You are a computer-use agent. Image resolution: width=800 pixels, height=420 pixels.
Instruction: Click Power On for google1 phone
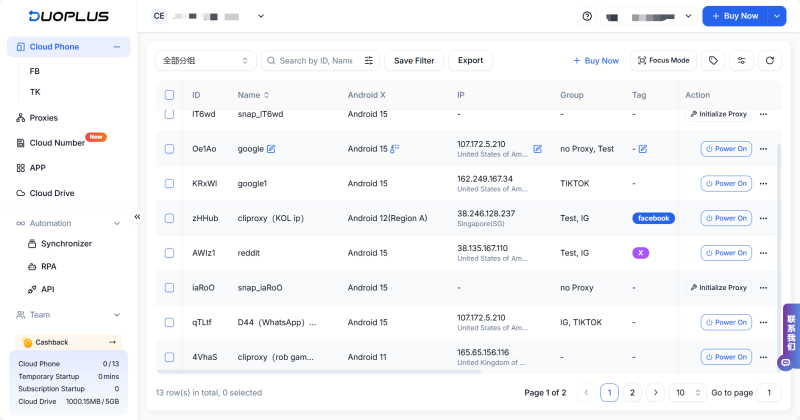726,184
